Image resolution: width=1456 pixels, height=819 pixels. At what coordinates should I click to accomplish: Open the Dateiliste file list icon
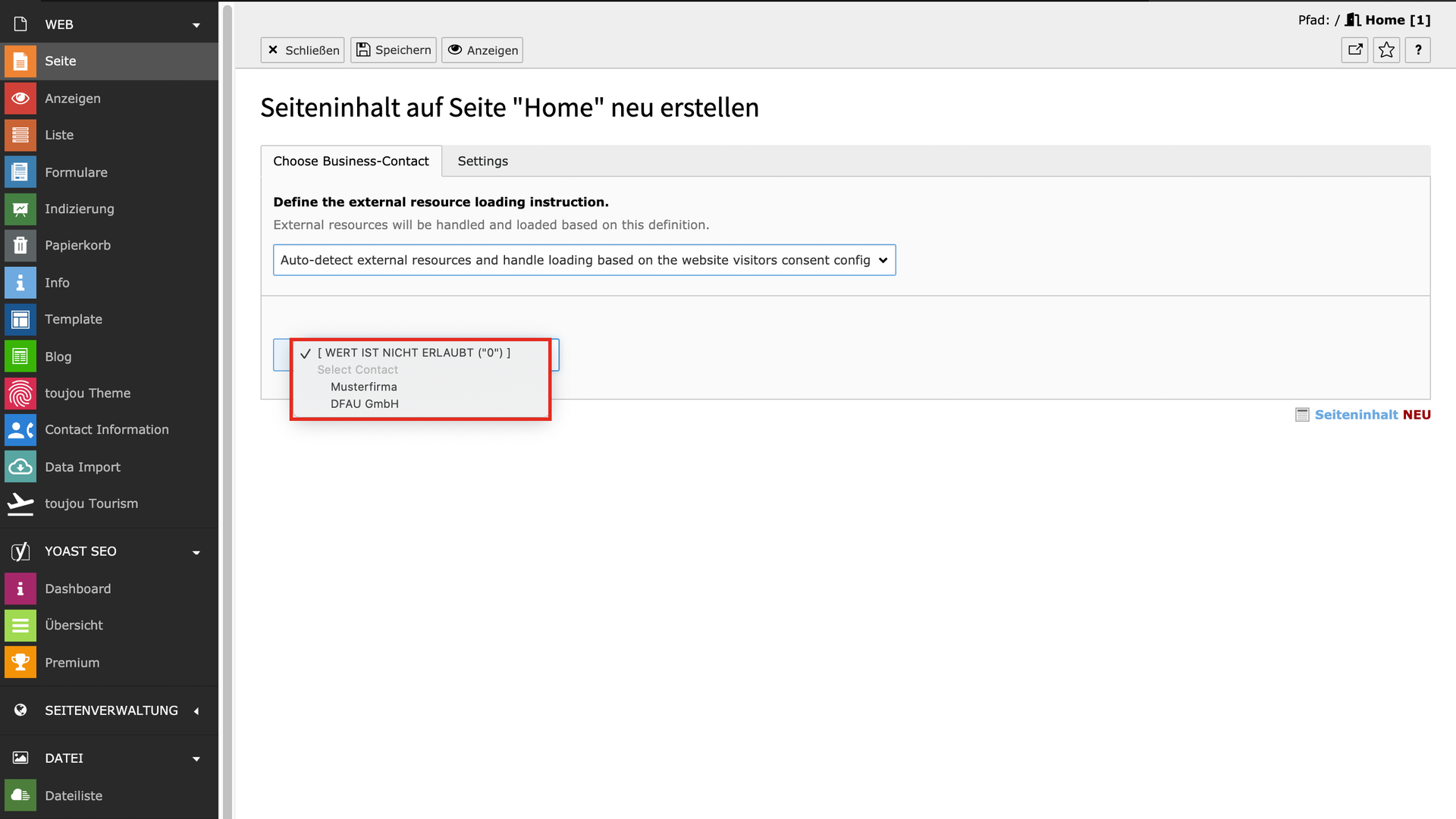click(x=20, y=795)
